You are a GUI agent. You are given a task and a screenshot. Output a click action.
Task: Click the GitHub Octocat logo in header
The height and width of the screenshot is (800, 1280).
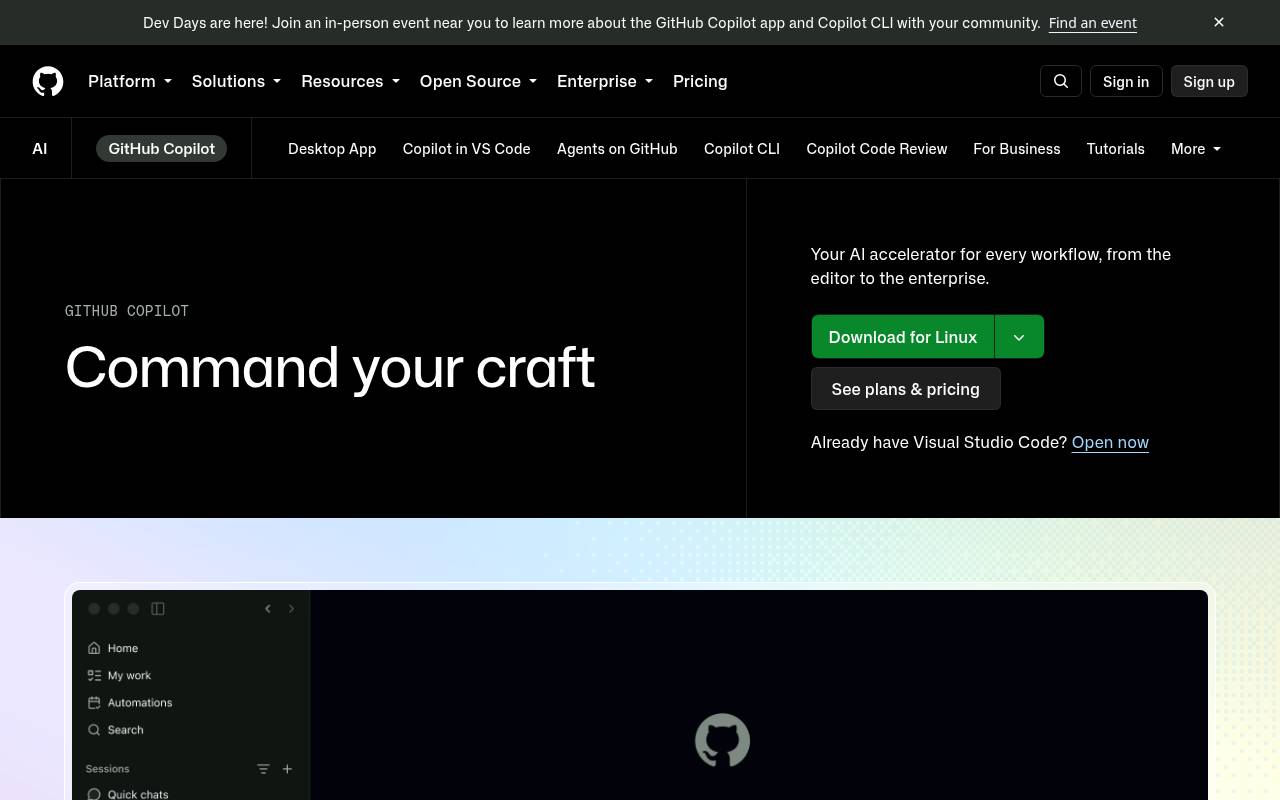coord(48,81)
